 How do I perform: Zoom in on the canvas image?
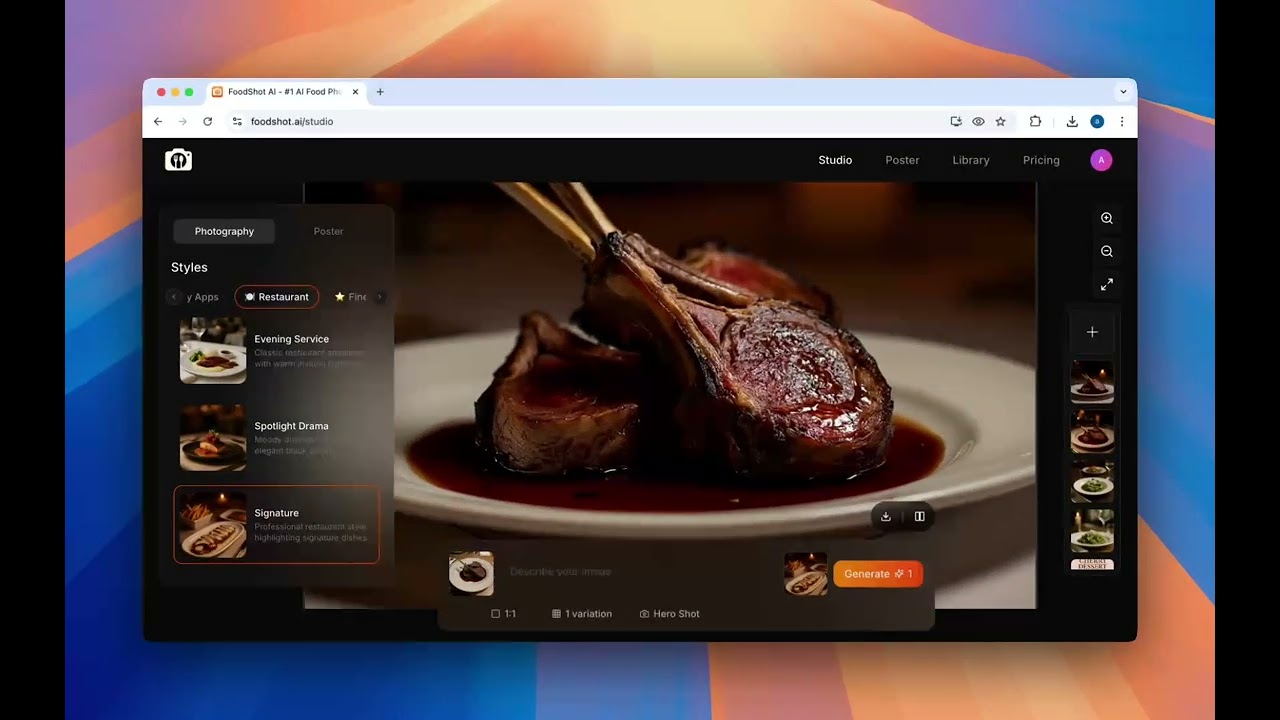click(1107, 218)
